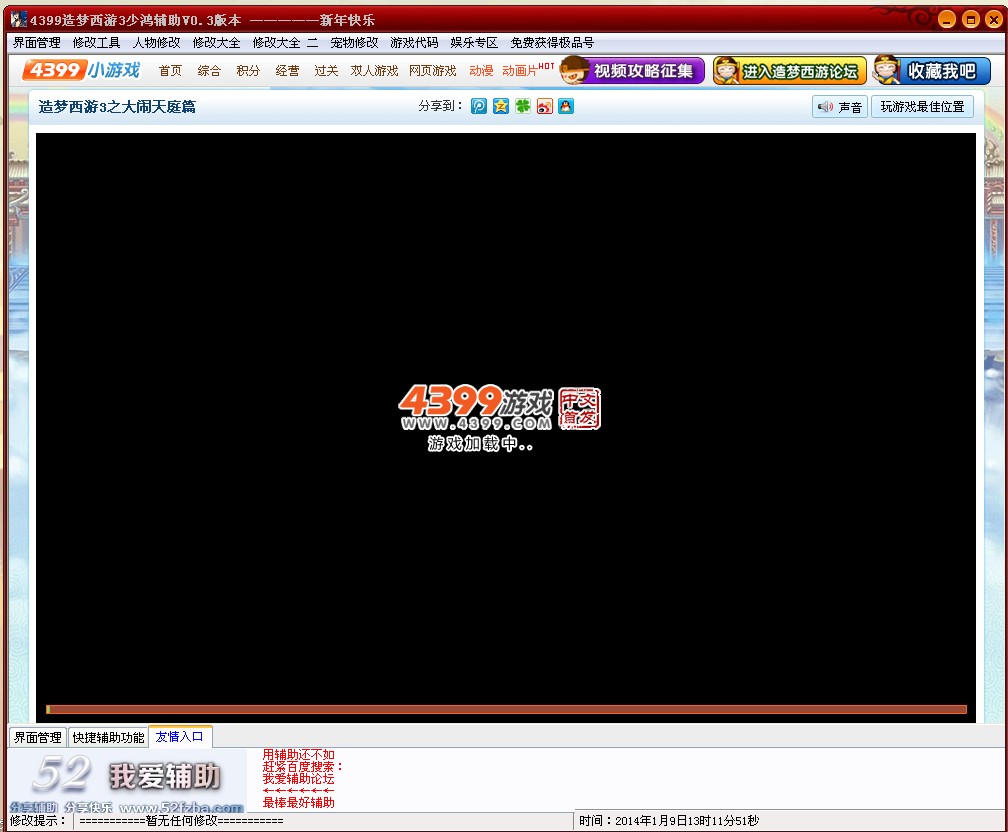
Task: Share to QQ penguin icon
Action: pos(566,106)
